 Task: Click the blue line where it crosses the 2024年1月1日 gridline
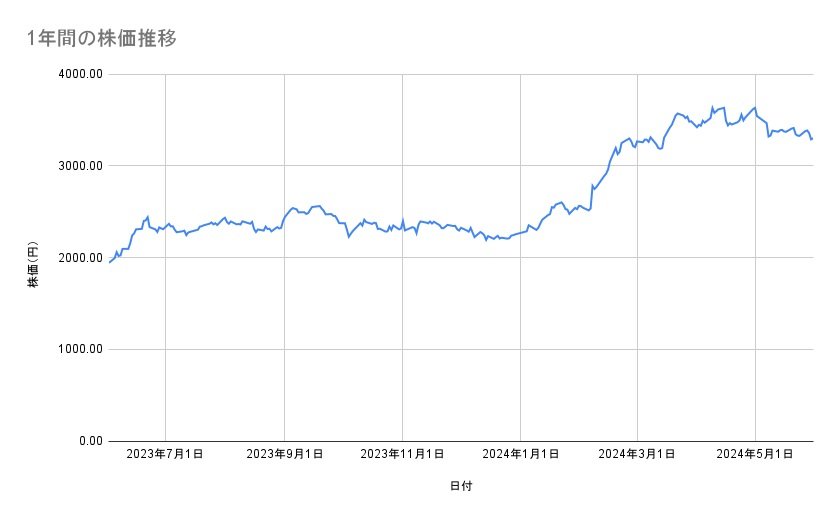[x=520, y=233]
